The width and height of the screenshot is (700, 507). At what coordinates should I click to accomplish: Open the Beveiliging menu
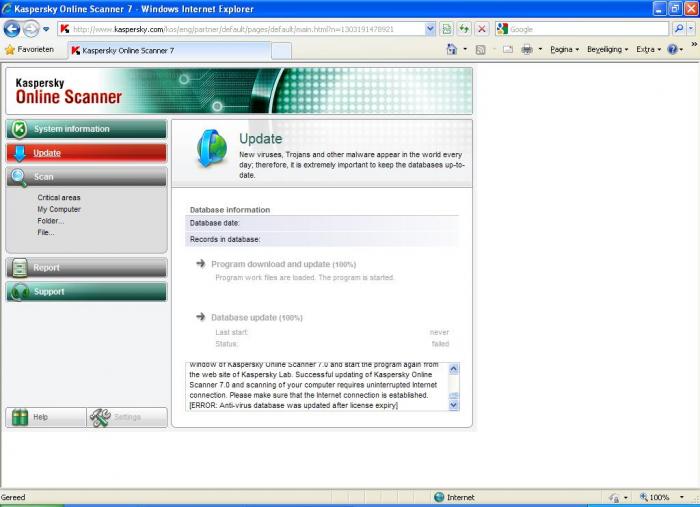[x=608, y=50]
